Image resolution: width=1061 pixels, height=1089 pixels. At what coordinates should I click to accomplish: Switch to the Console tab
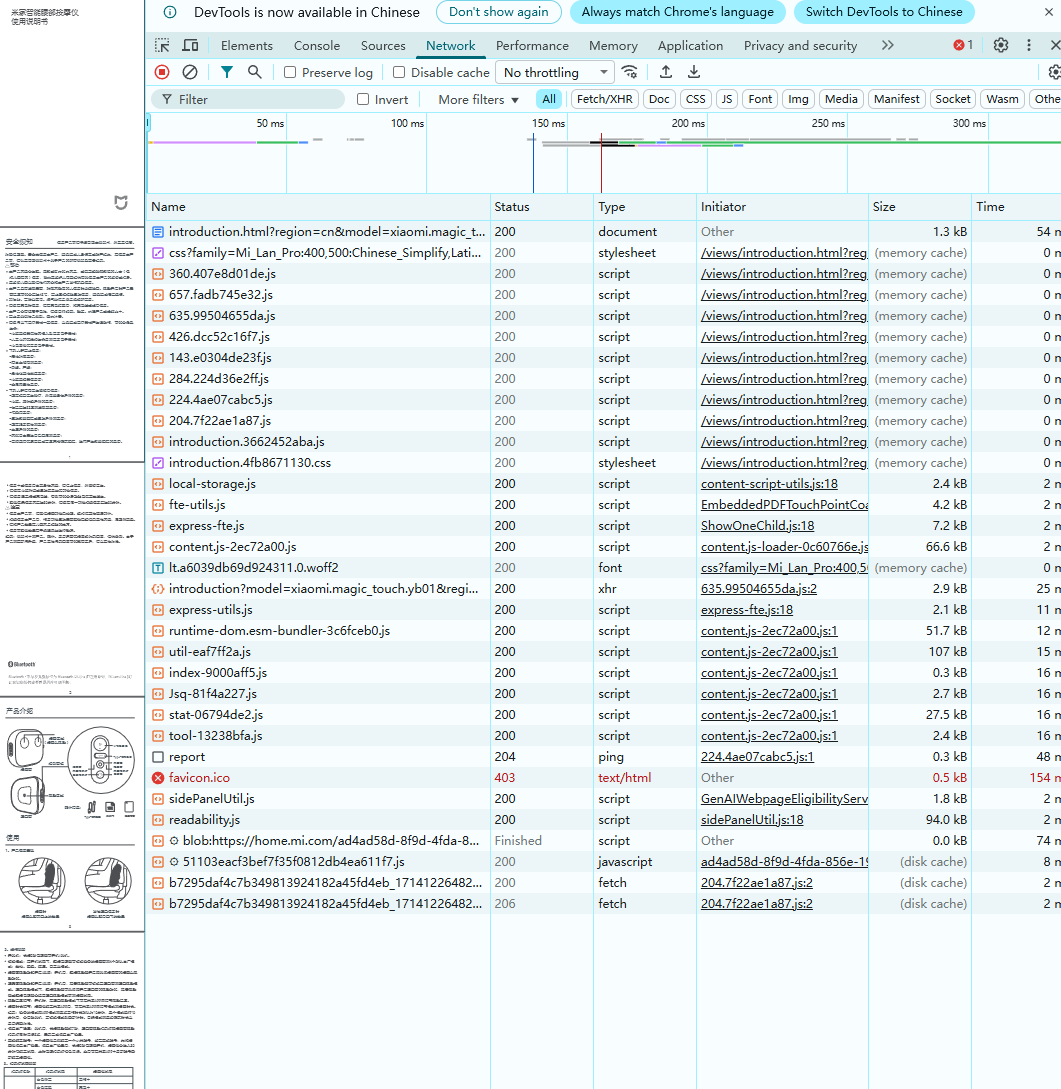pos(317,46)
